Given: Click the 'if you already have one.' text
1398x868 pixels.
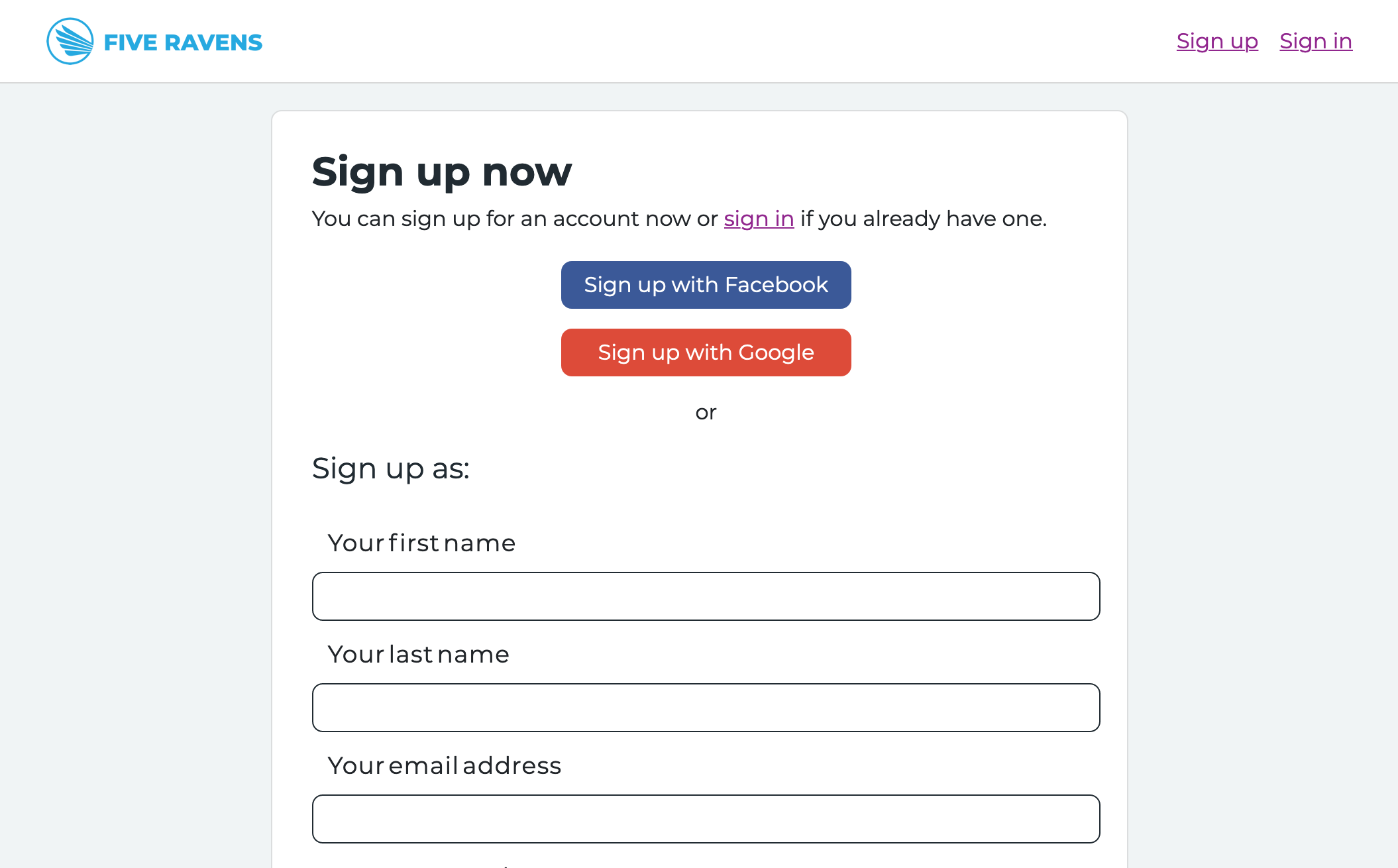Looking at the screenshot, I should [x=924, y=219].
